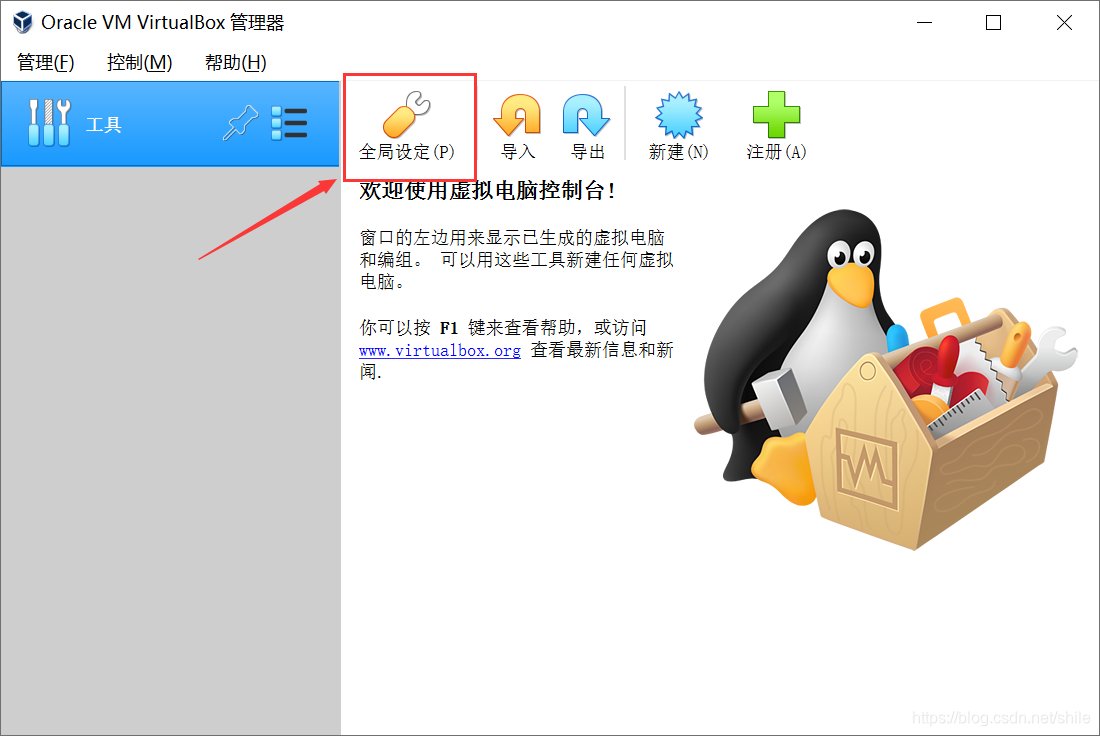Open Global Settings (全局设定) wrench icon
Image resolution: width=1100 pixels, height=736 pixels.
[x=406, y=114]
